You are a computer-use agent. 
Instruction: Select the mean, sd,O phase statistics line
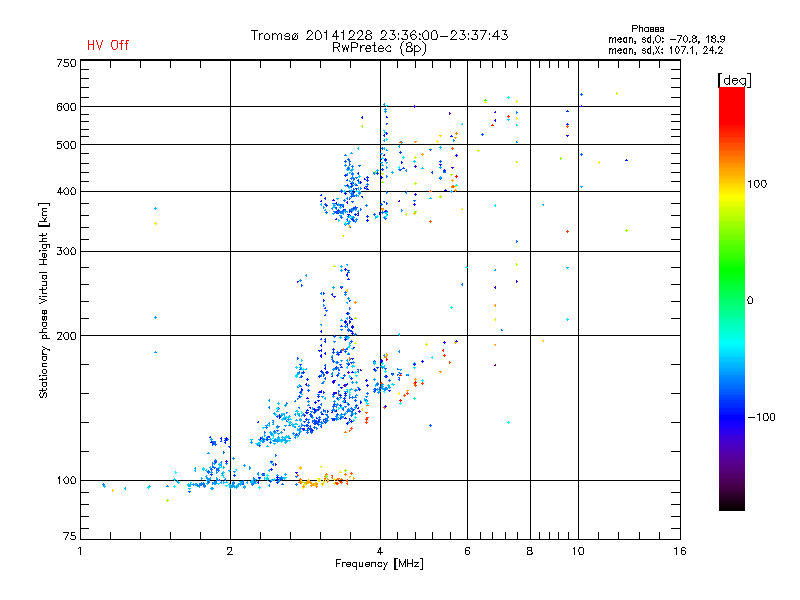click(666, 39)
